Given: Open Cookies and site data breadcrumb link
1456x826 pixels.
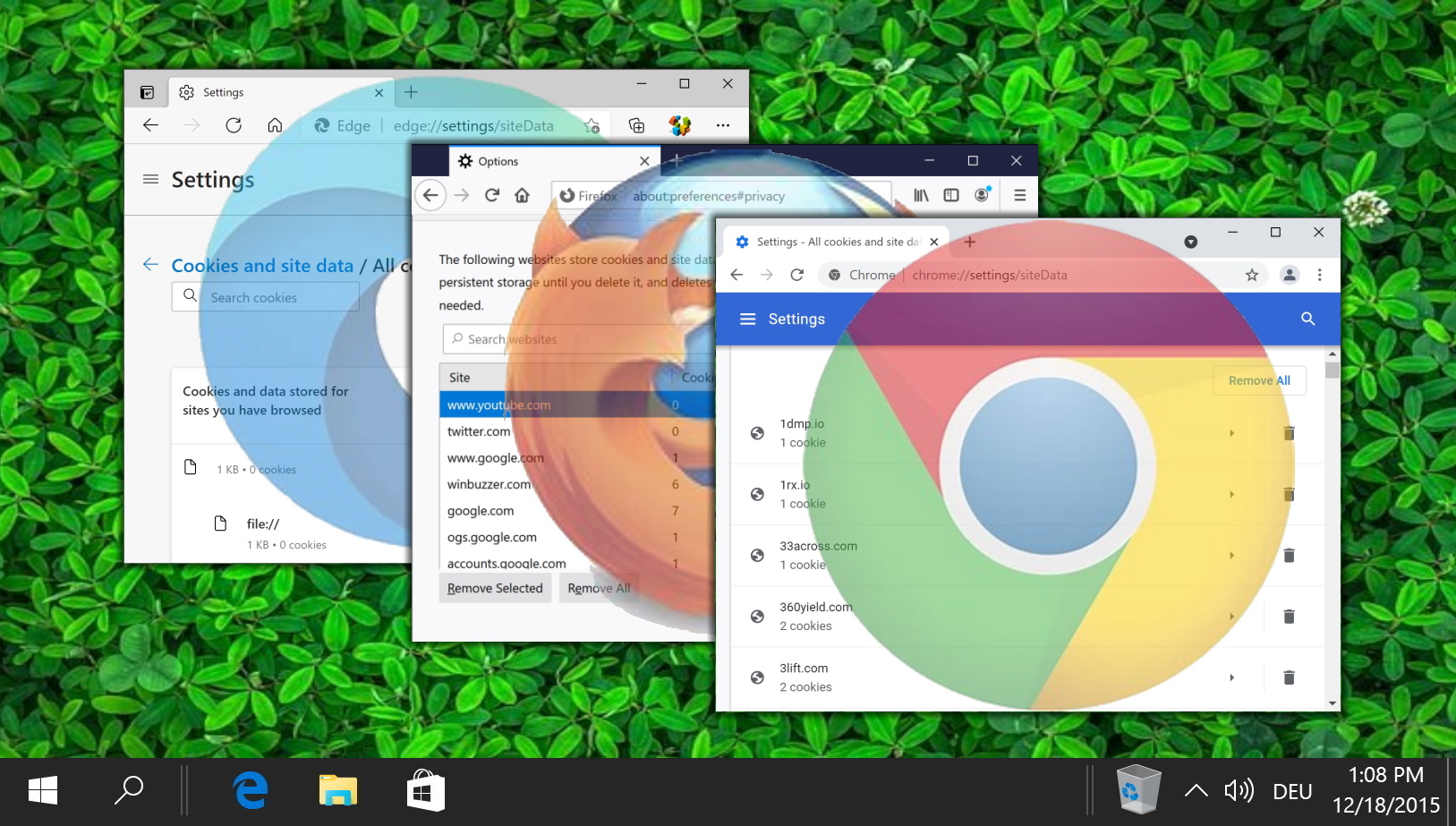Looking at the screenshot, I should tap(262, 266).
